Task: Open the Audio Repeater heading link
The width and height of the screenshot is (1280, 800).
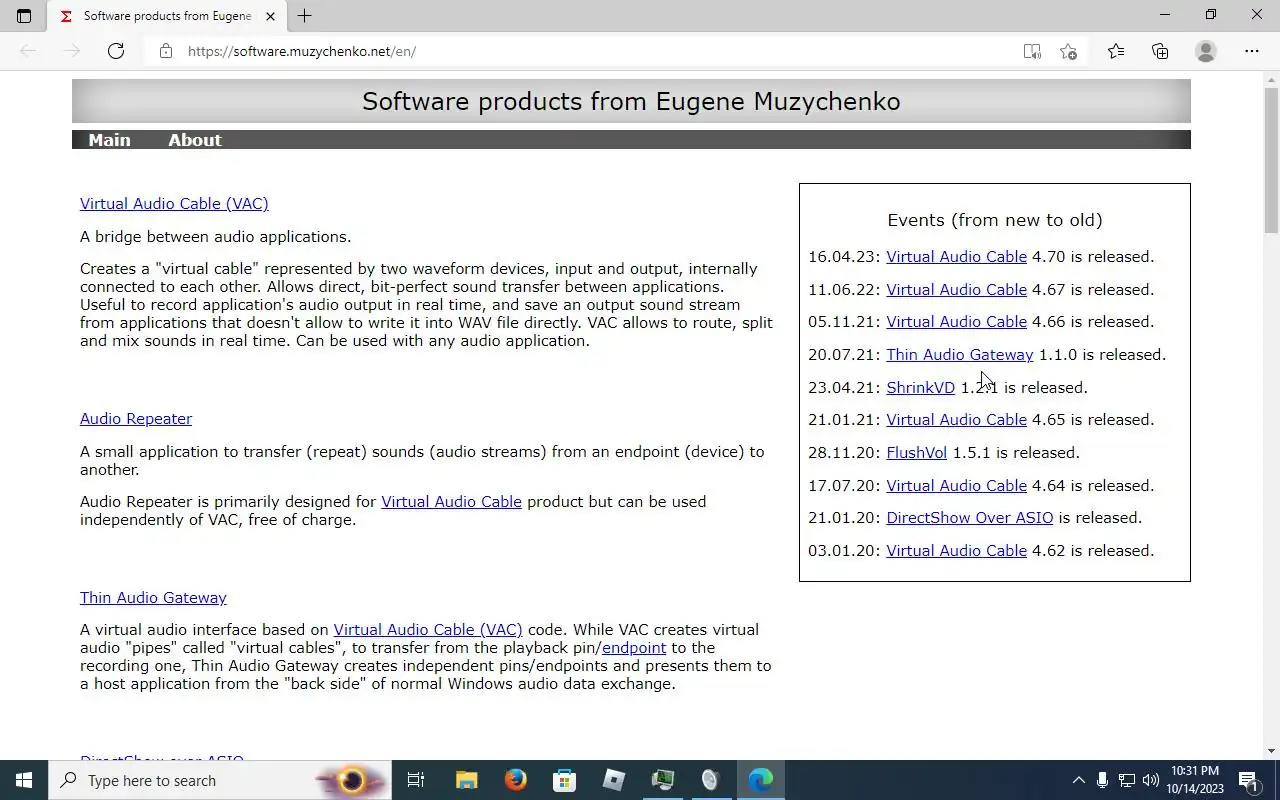Action: [136, 419]
